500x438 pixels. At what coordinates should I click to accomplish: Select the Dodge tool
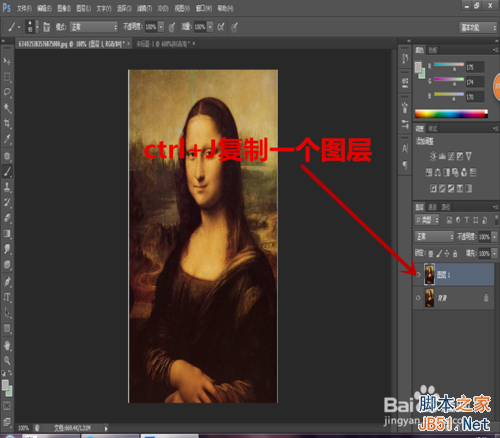click(7, 264)
